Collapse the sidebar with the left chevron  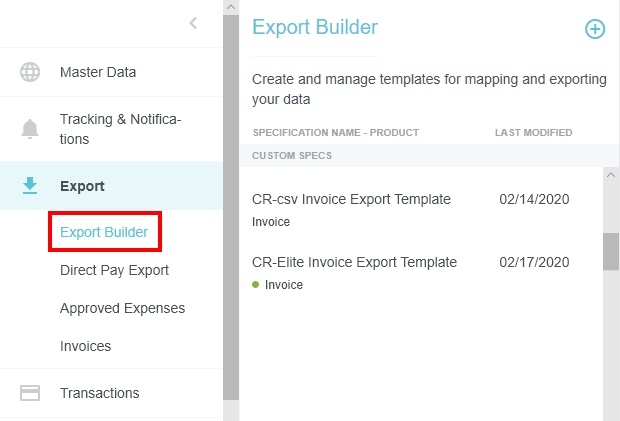(193, 23)
